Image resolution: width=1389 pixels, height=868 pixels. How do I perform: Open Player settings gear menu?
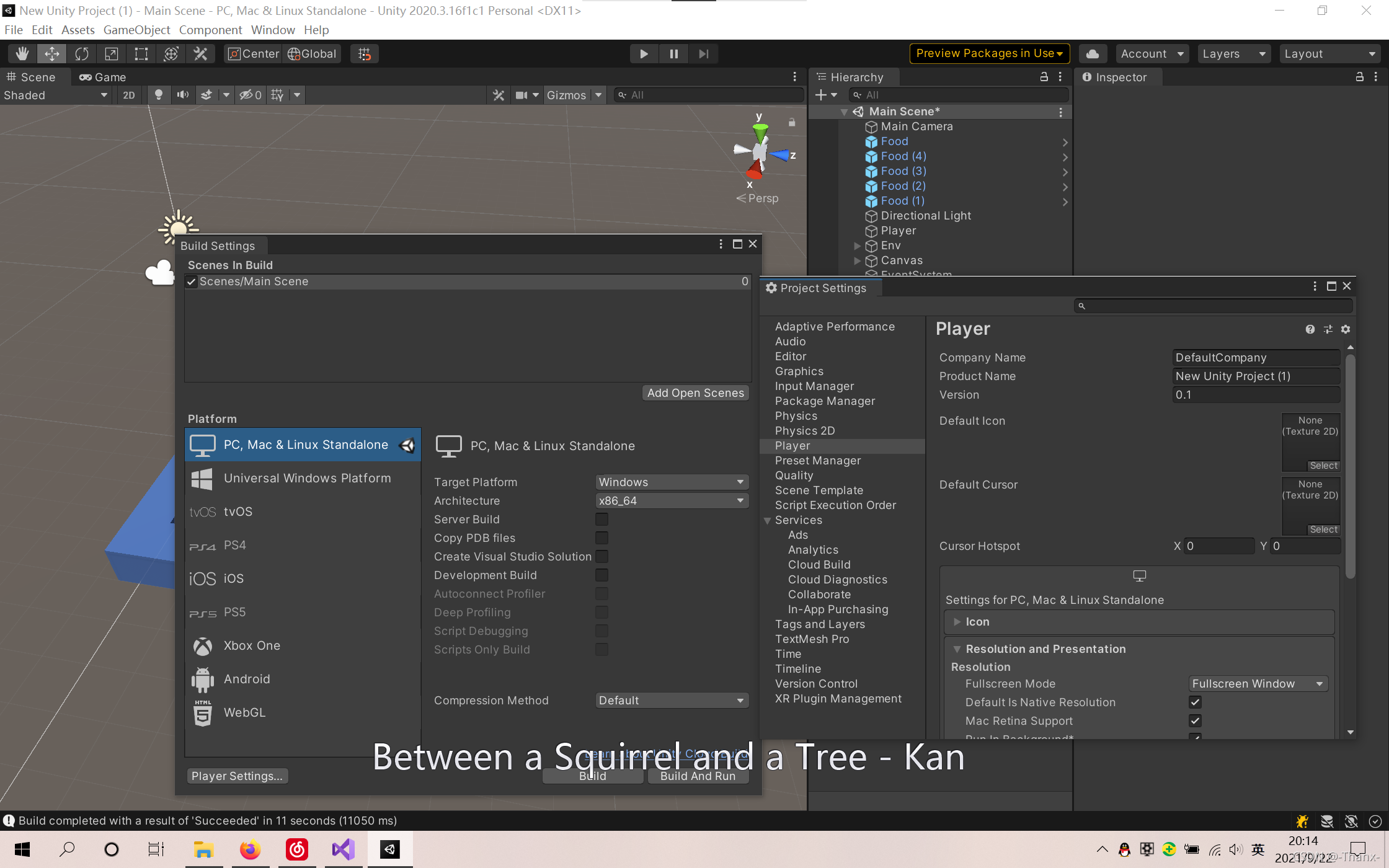[x=1346, y=329]
